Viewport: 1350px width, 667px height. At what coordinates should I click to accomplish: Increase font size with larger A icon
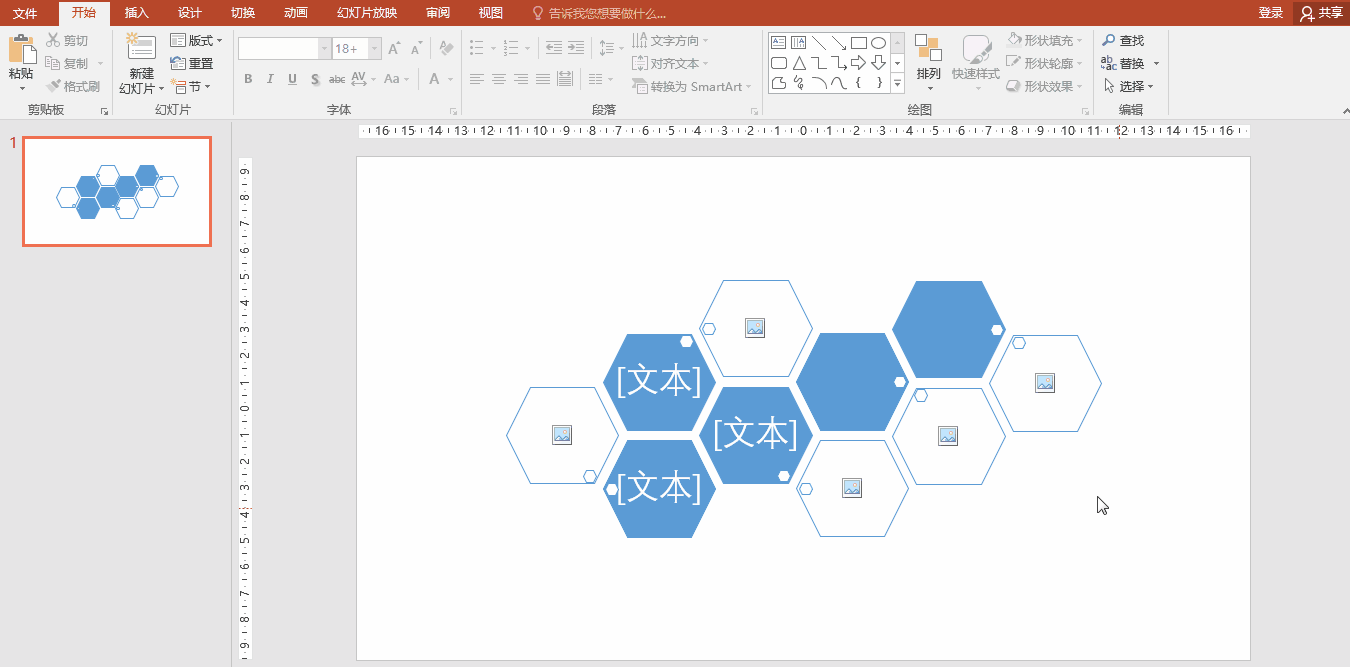[394, 49]
